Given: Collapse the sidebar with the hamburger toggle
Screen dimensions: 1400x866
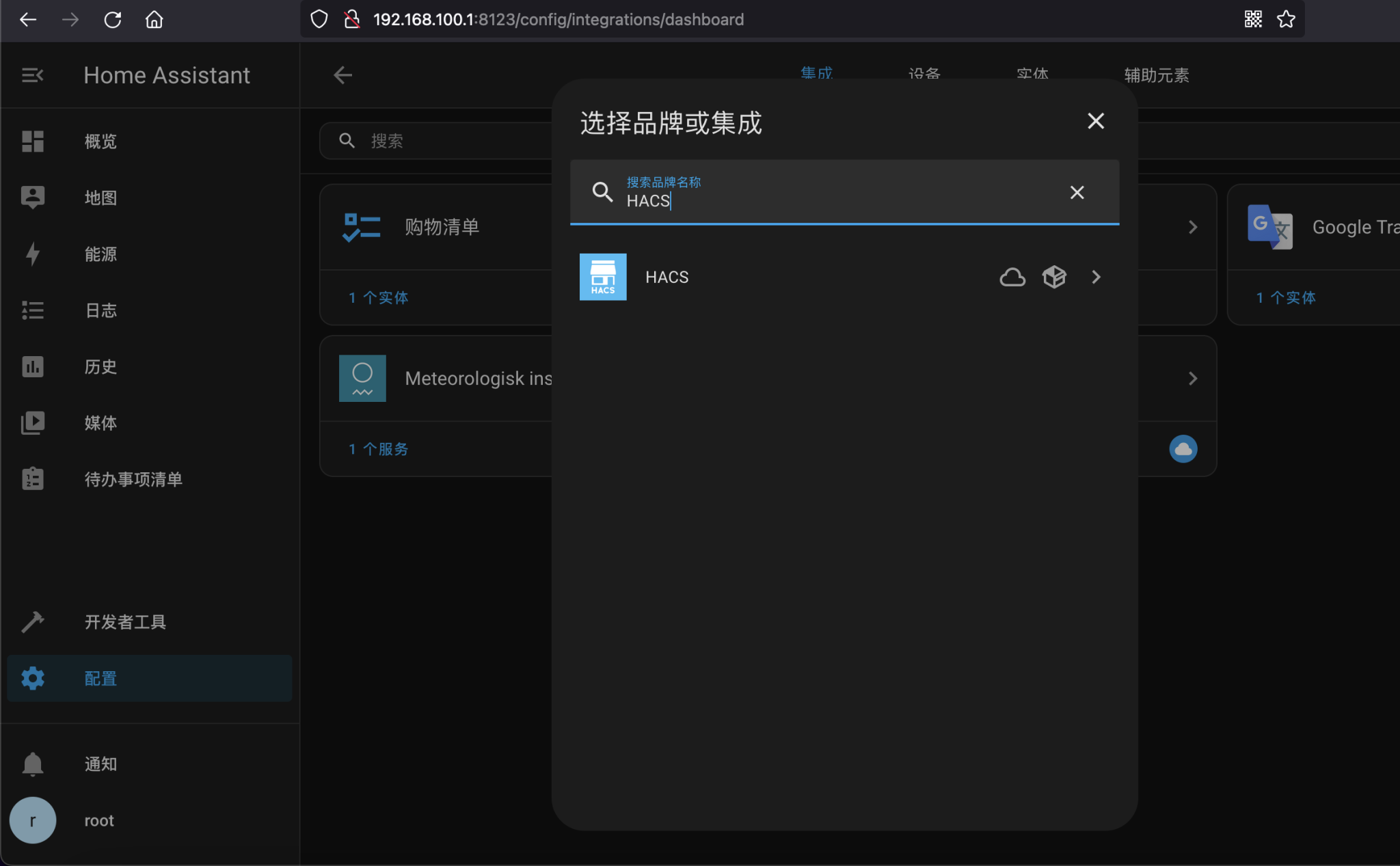Looking at the screenshot, I should click(x=32, y=75).
